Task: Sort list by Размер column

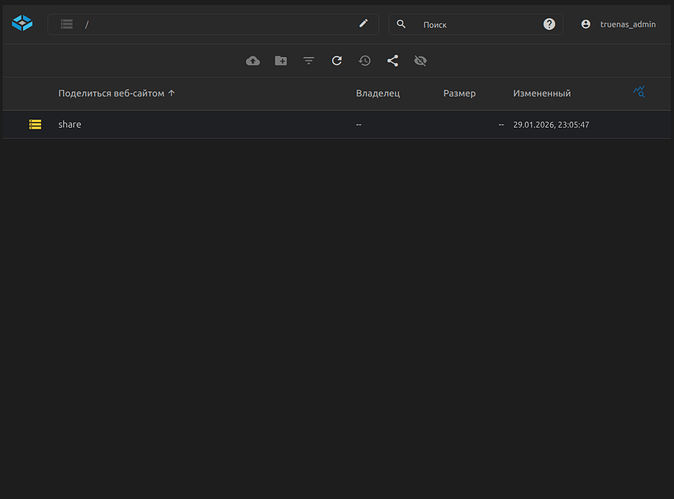Action: click(x=459, y=93)
